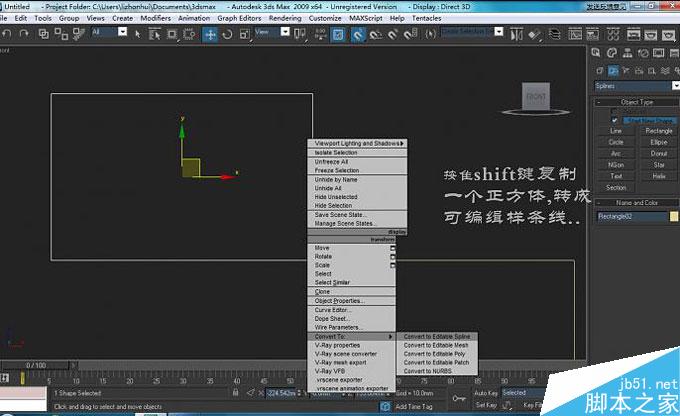Toggle the Start New Shape checkbox
The width and height of the screenshot is (680, 416).
pyautogui.click(x=615, y=120)
